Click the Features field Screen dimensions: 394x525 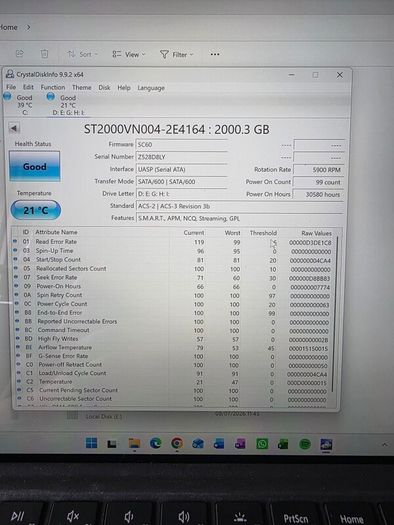click(x=240, y=218)
